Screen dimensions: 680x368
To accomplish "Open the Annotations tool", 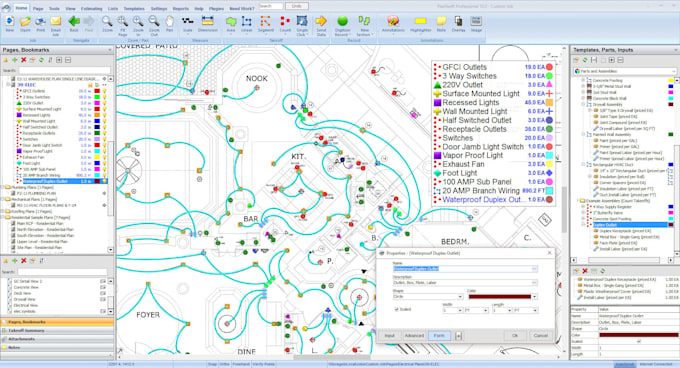I will (x=393, y=21).
